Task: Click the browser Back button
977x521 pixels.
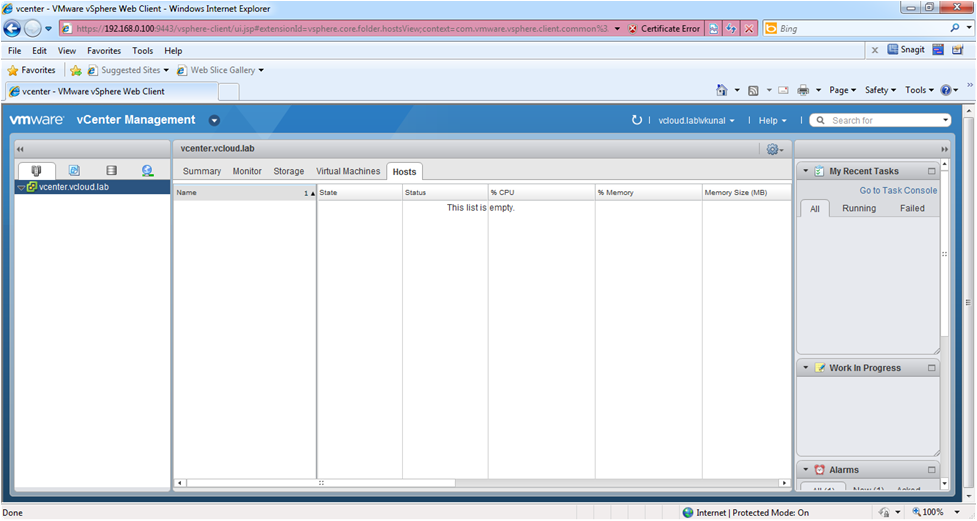Action: coord(12,28)
